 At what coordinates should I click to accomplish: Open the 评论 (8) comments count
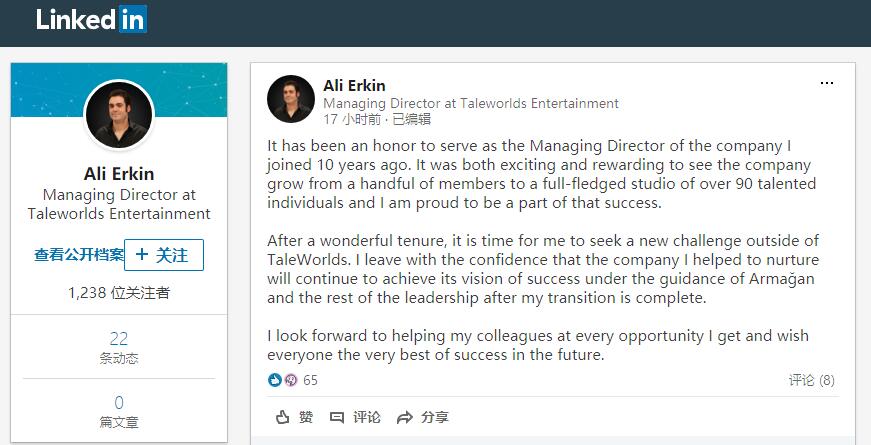tap(811, 380)
